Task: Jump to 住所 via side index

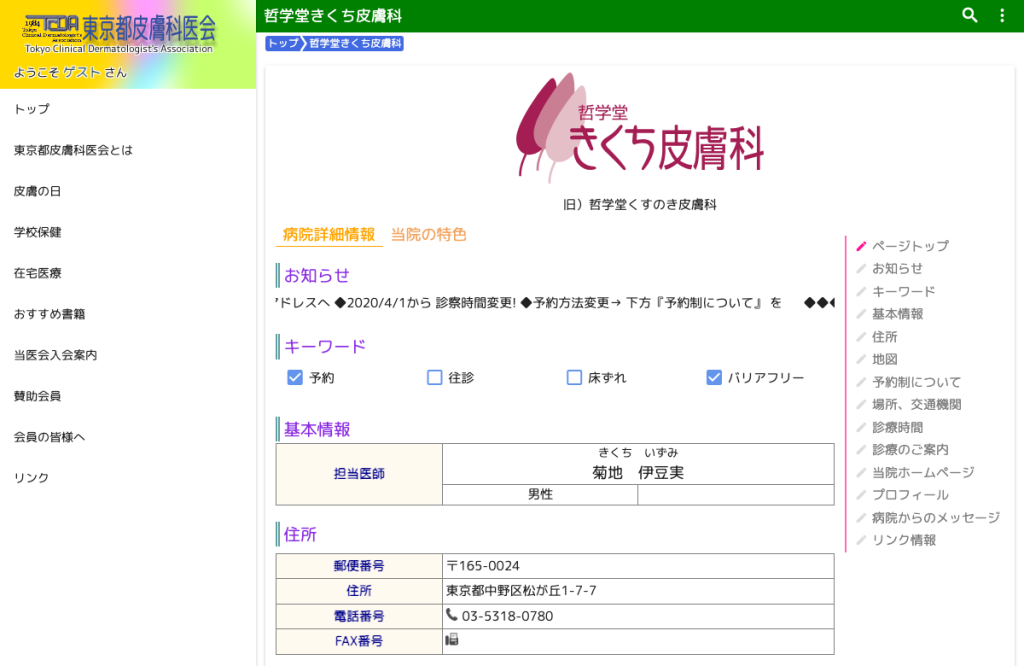Action: pyautogui.click(x=885, y=337)
